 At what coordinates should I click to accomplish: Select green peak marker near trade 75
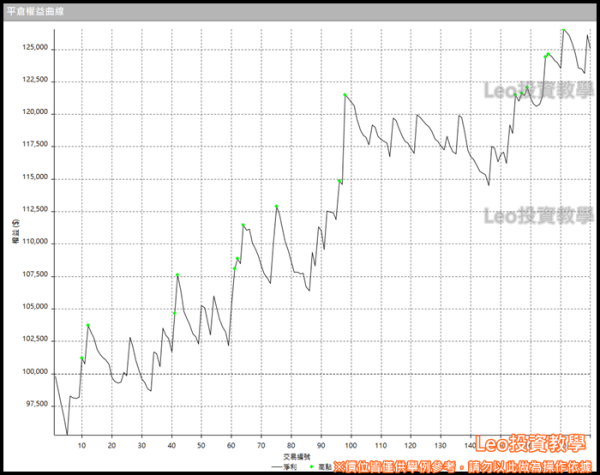tap(277, 206)
